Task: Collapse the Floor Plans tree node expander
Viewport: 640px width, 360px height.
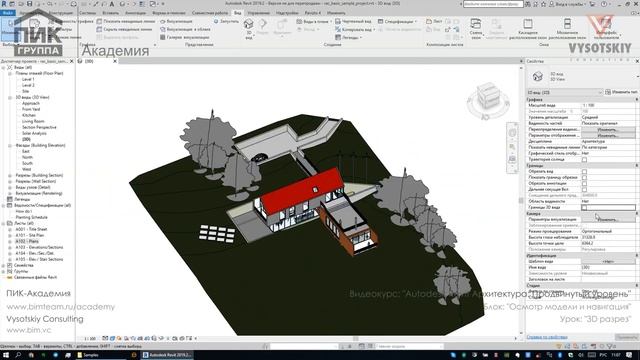Action: tap(10, 73)
